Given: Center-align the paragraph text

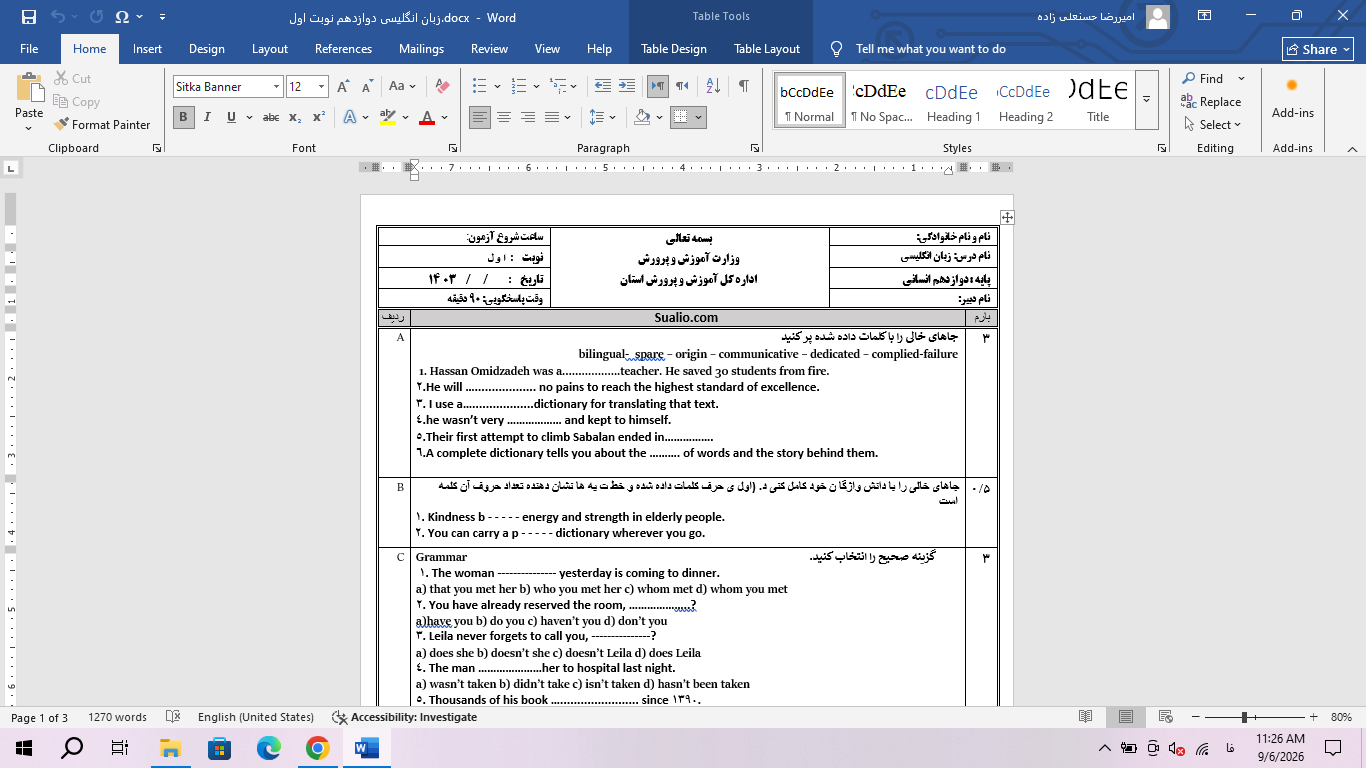Looking at the screenshot, I should point(504,117).
